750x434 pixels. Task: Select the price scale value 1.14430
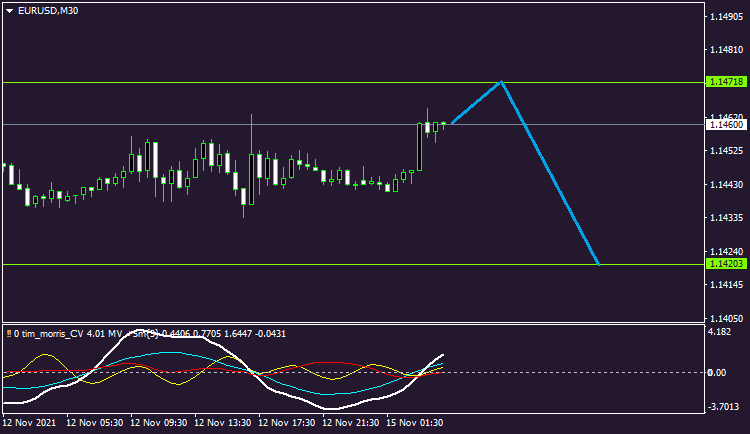727,184
